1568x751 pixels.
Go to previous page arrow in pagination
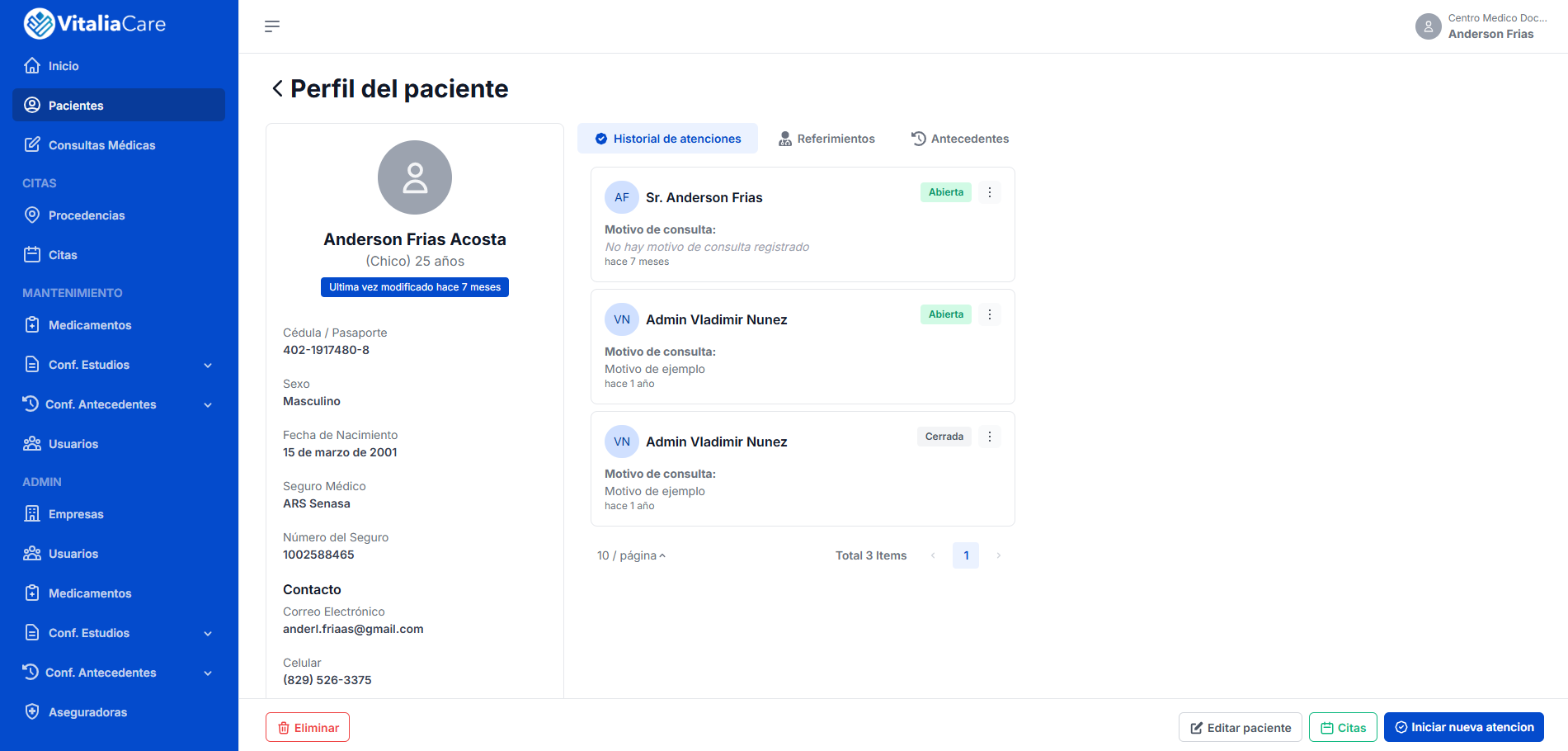[x=933, y=555]
